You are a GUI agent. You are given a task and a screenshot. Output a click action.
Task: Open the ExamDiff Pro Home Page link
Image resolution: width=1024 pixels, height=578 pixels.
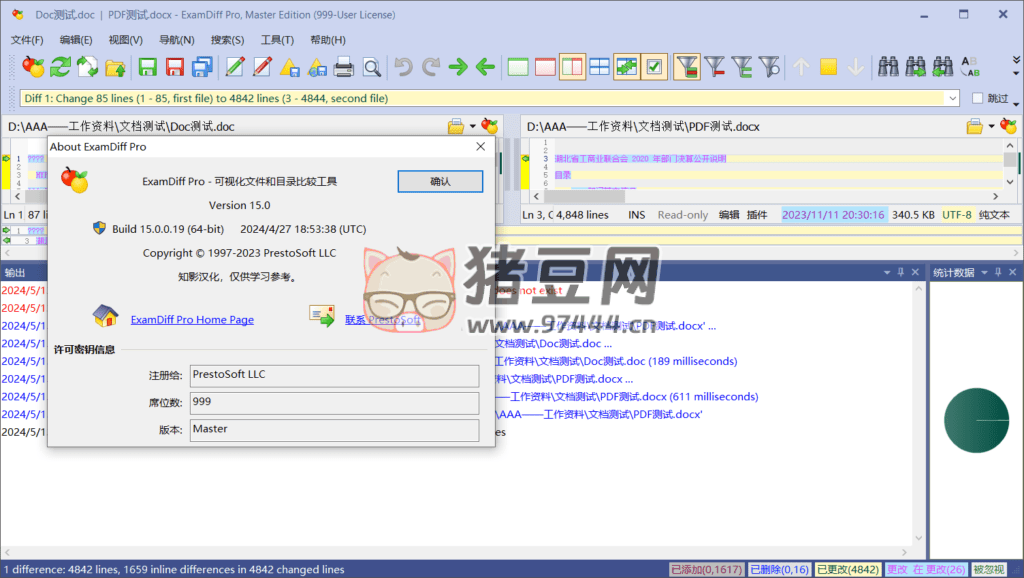[x=192, y=319]
